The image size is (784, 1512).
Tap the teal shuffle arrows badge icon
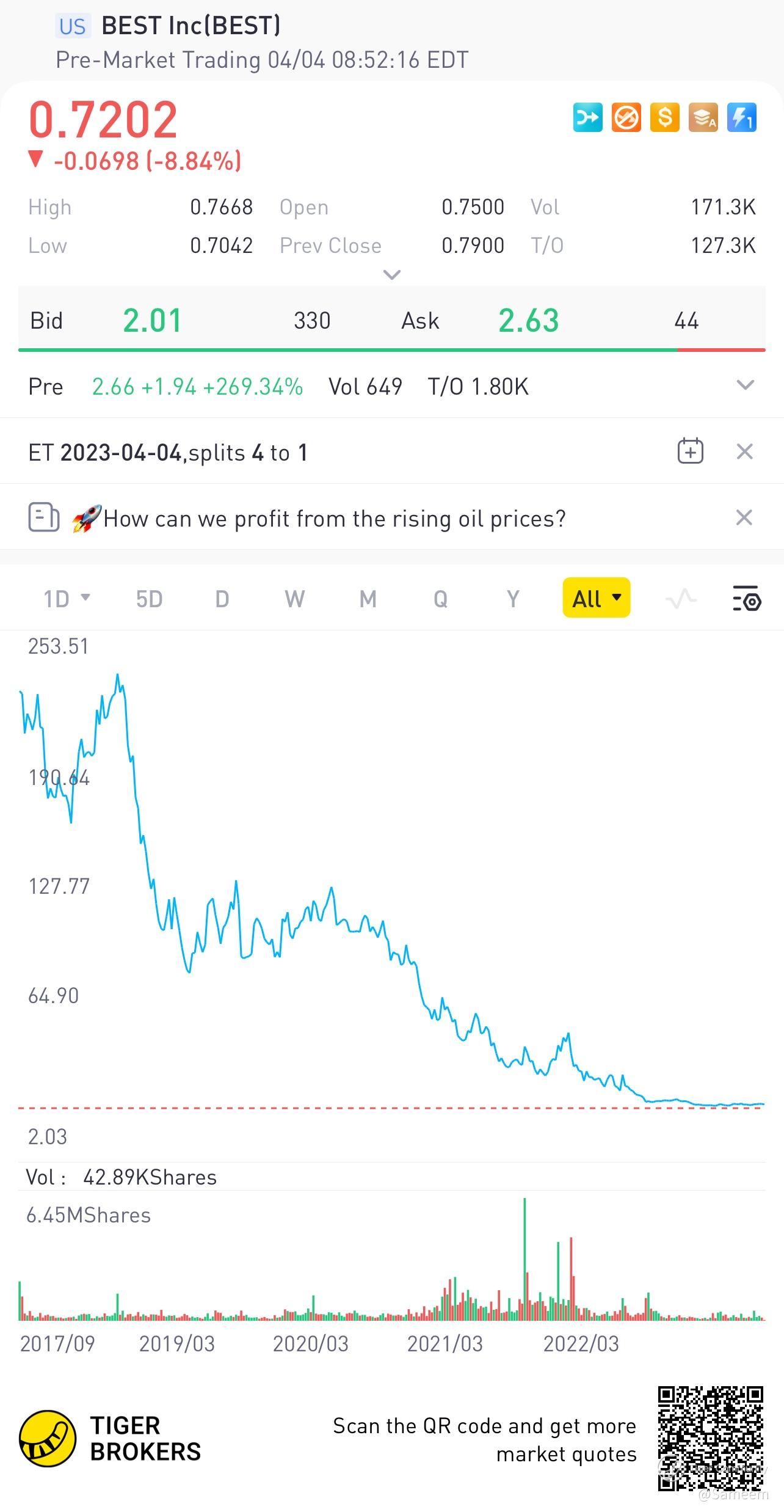(587, 117)
